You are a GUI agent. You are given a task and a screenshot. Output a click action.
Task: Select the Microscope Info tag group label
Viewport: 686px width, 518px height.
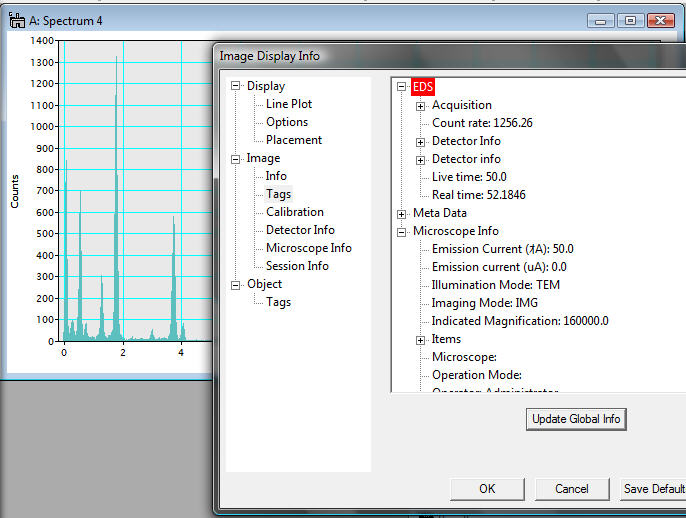[x=456, y=231]
